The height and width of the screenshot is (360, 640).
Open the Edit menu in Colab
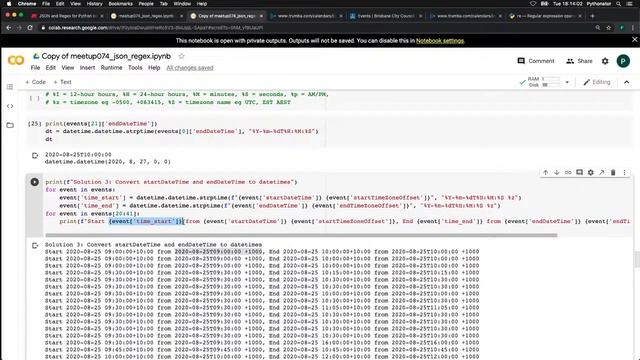click(x=51, y=68)
